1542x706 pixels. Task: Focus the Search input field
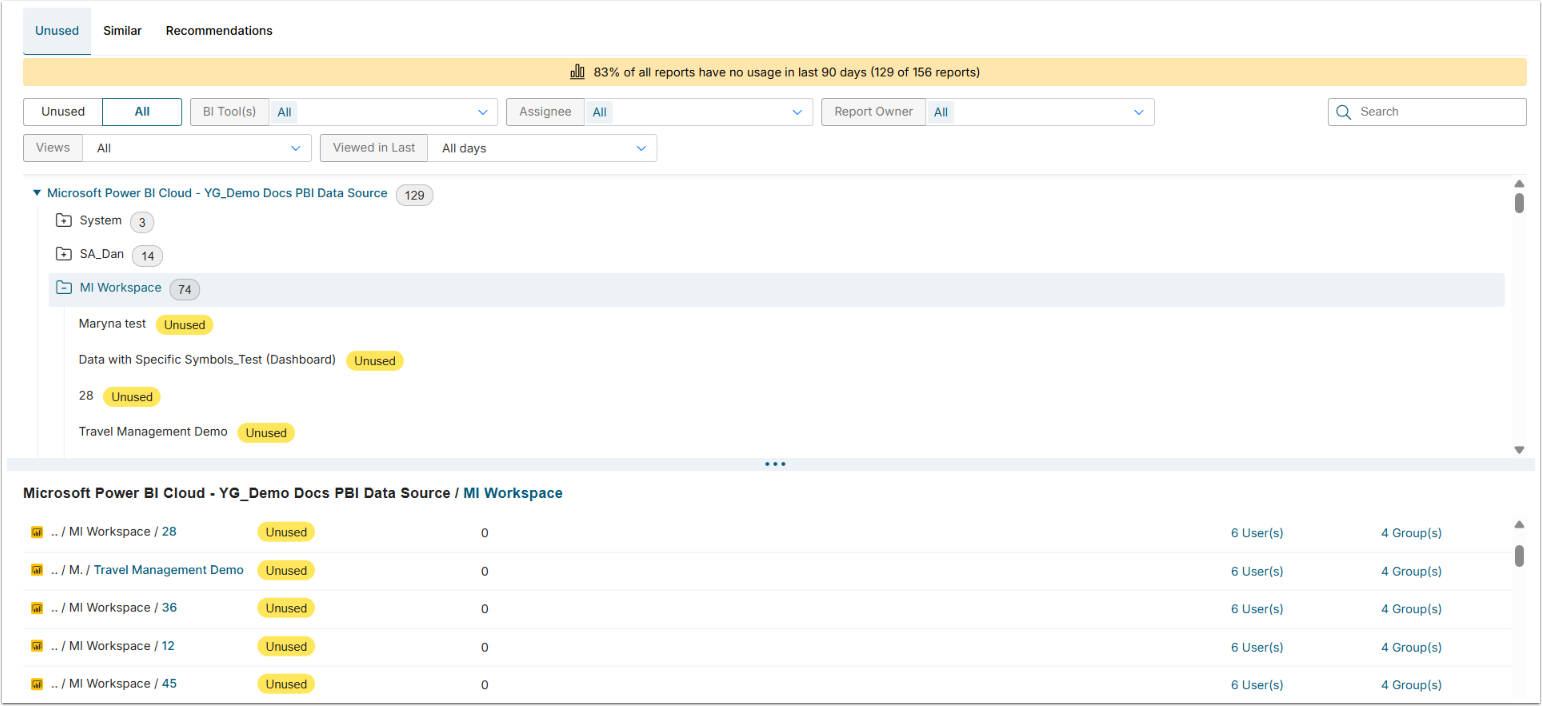point(1427,112)
